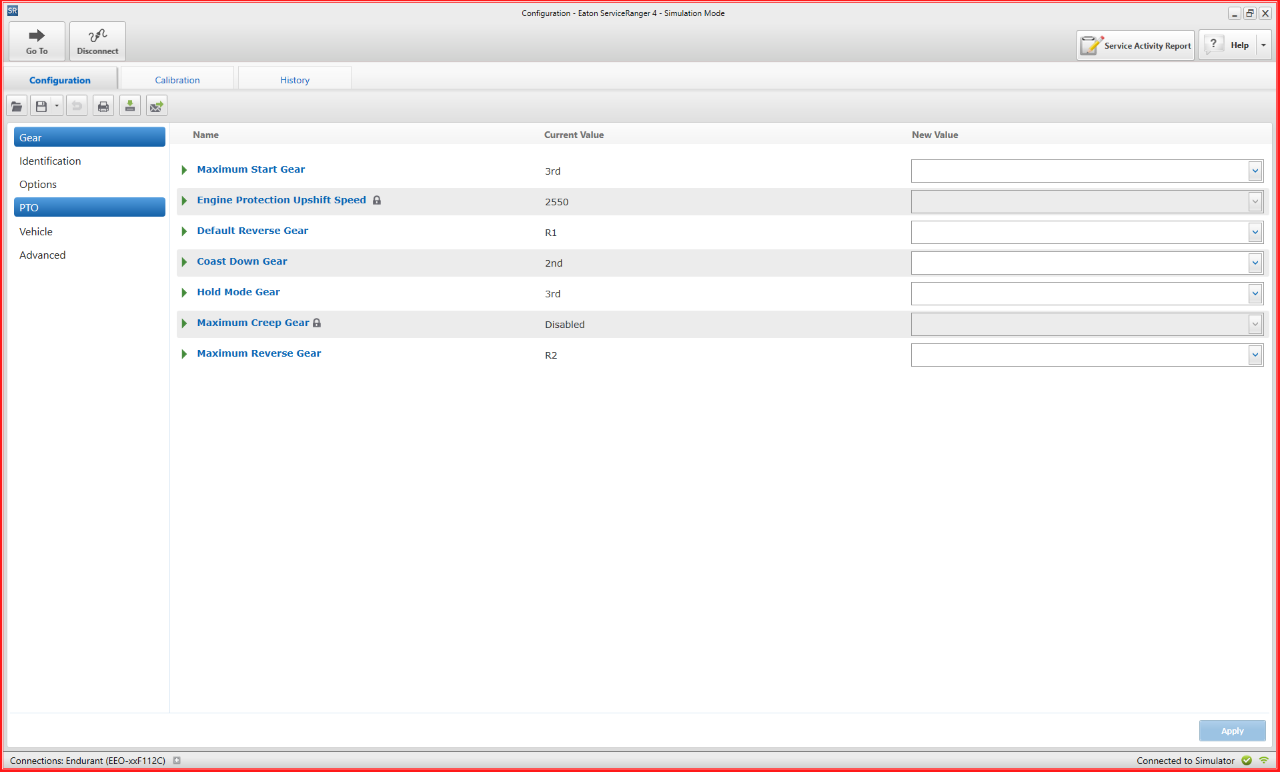Select the Vehicle category in sidebar

coord(36,232)
